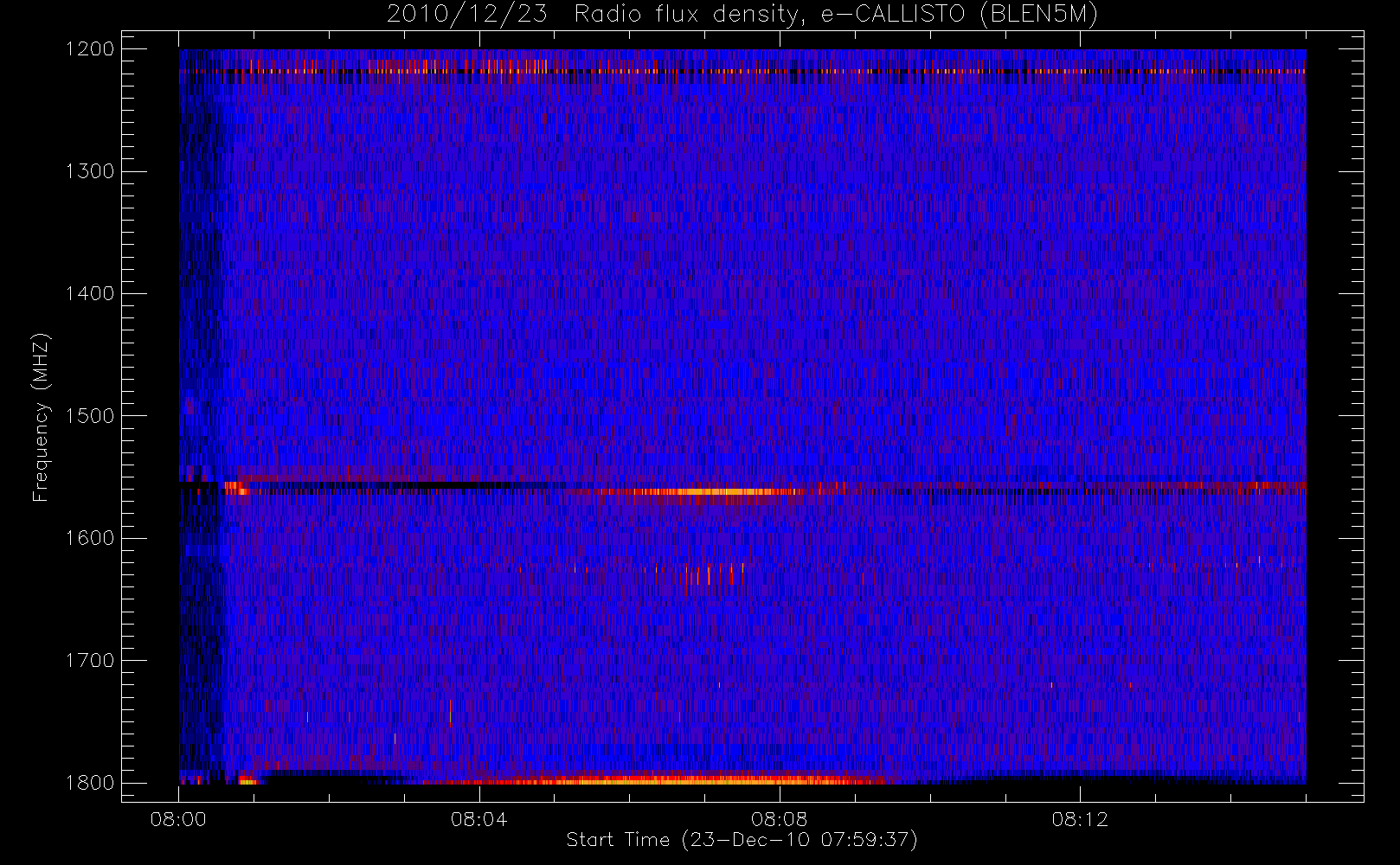Image resolution: width=1400 pixels, height=865 pixels.
Task: Select the 1200 frequency tick label
Action: click(x=90, y=49)
